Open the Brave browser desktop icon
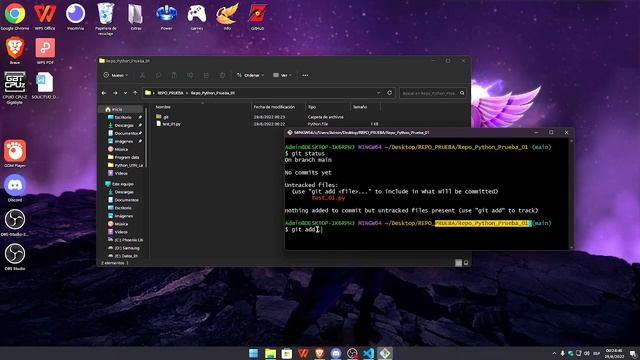 pyautogui.click(x=15, y=50)
